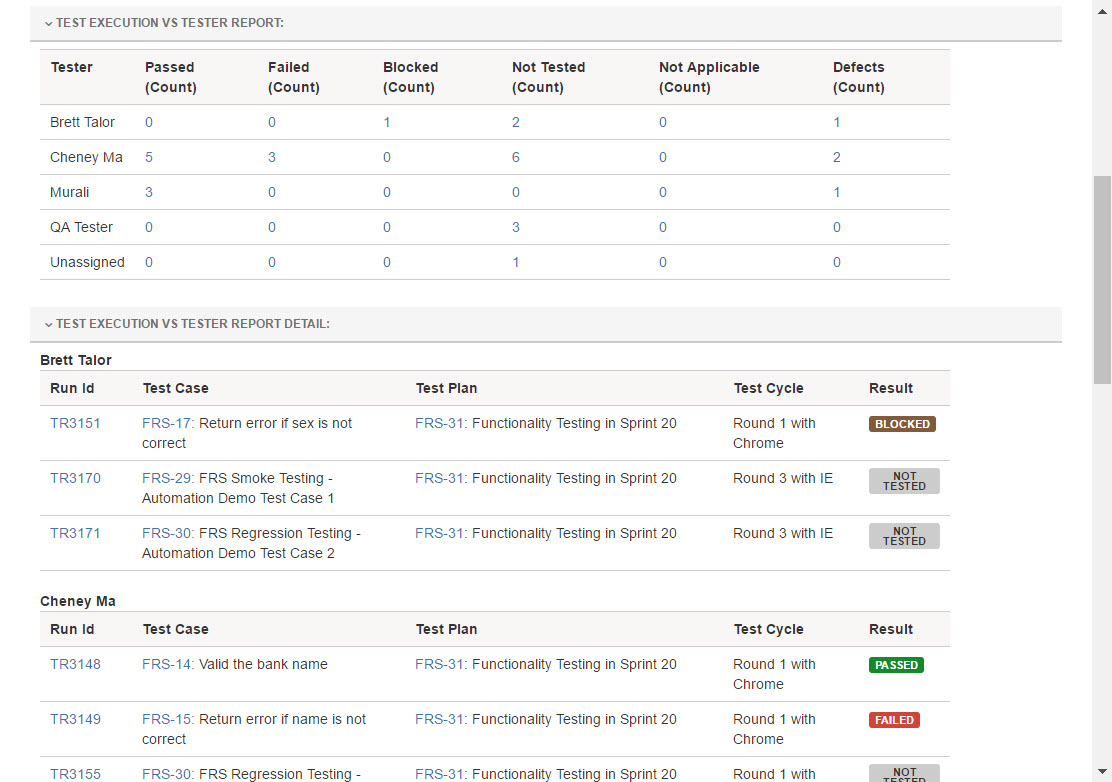Open run TR3148 link
1112x782 pixels.
tap(75, 664)
